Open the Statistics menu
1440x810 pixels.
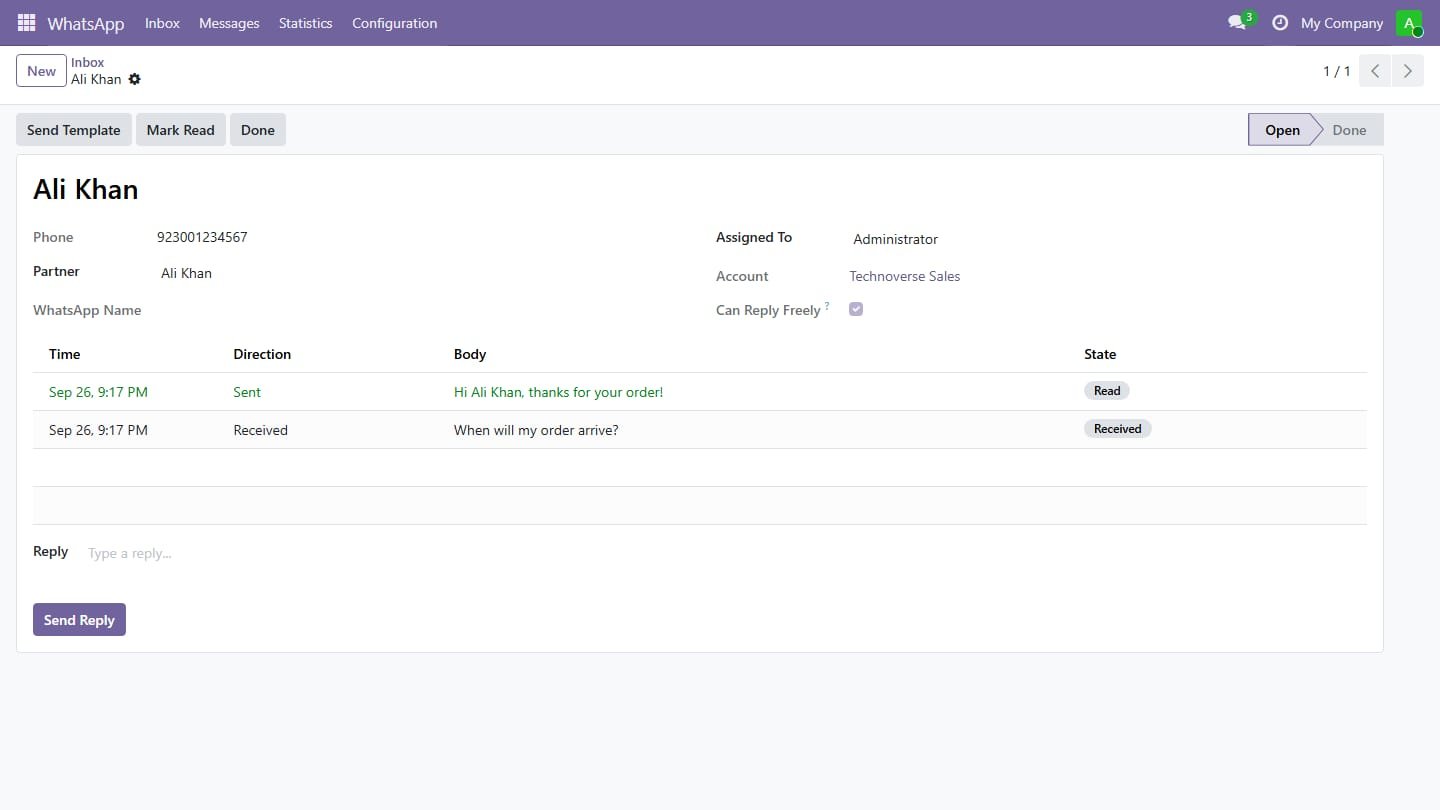(x=305, y=23)
